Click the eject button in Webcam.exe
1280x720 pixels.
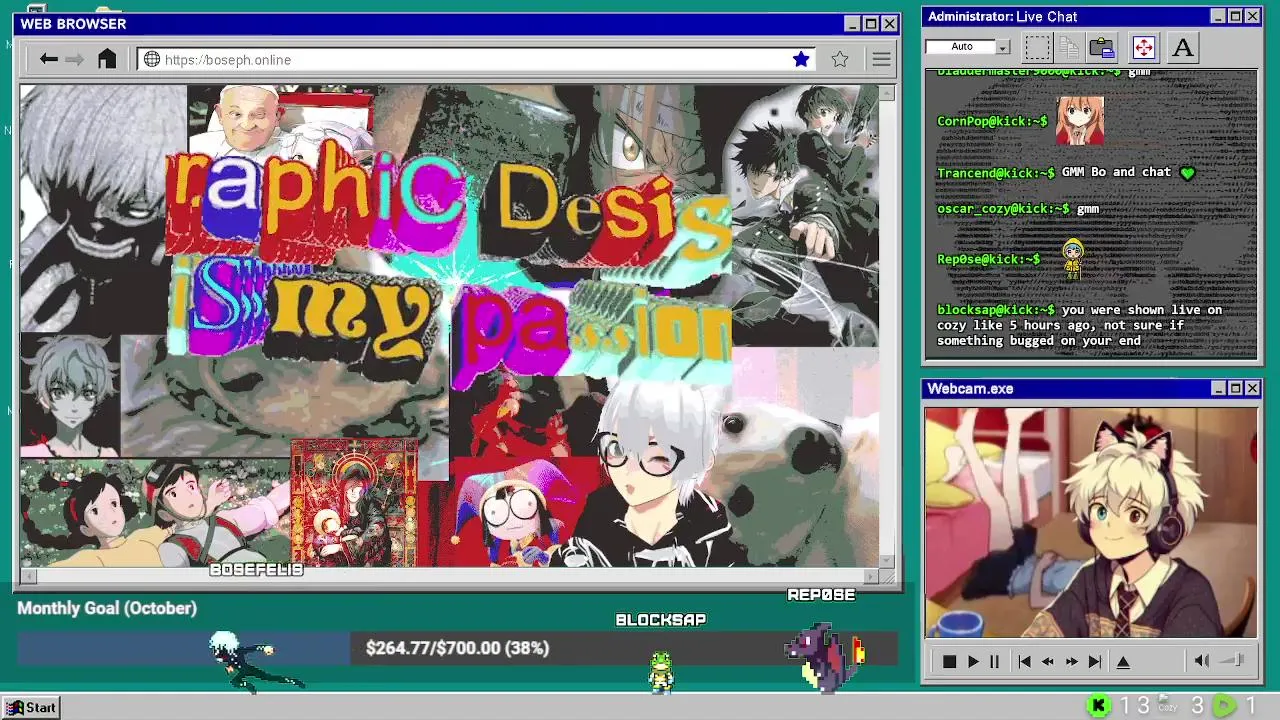click(x=1123, y=661)
